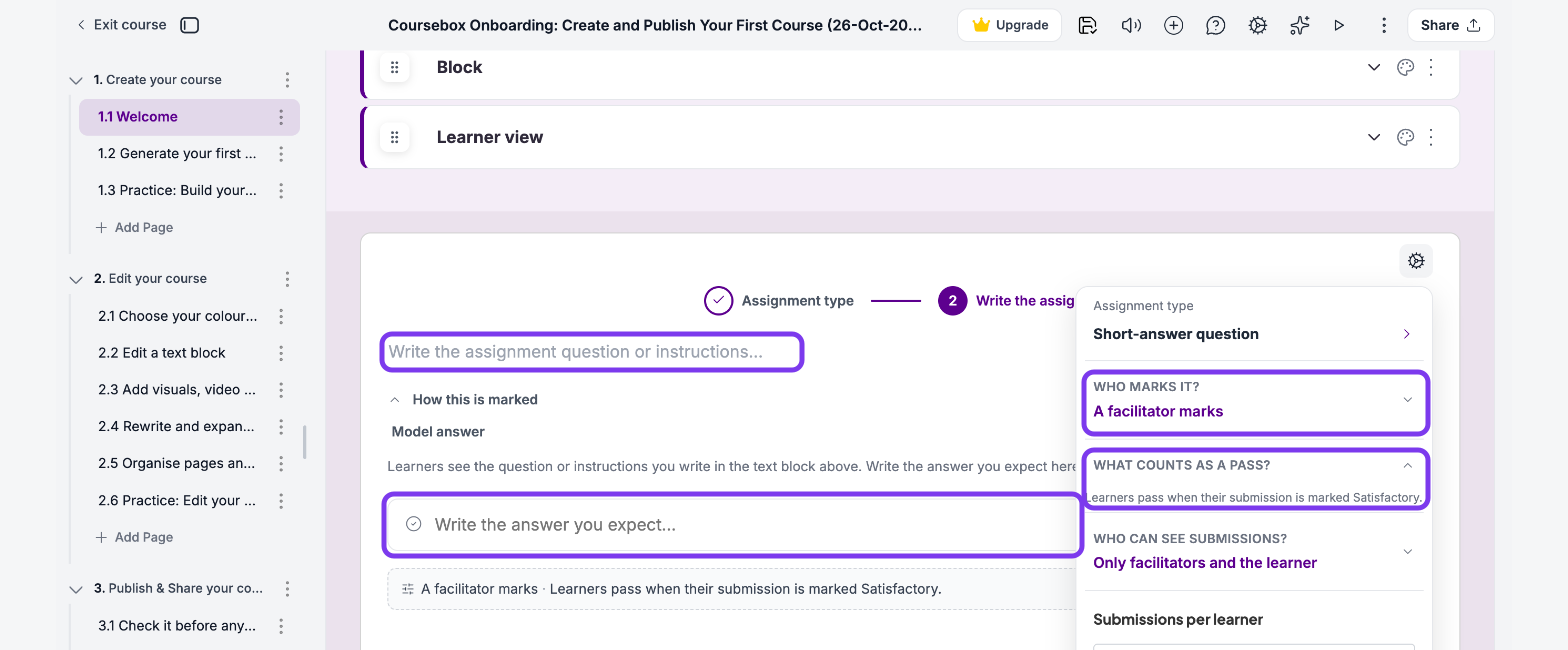Screen dimensions: 1568x650
Task: Open options for 1.3 Practice: Build your page
Action: 281,191
